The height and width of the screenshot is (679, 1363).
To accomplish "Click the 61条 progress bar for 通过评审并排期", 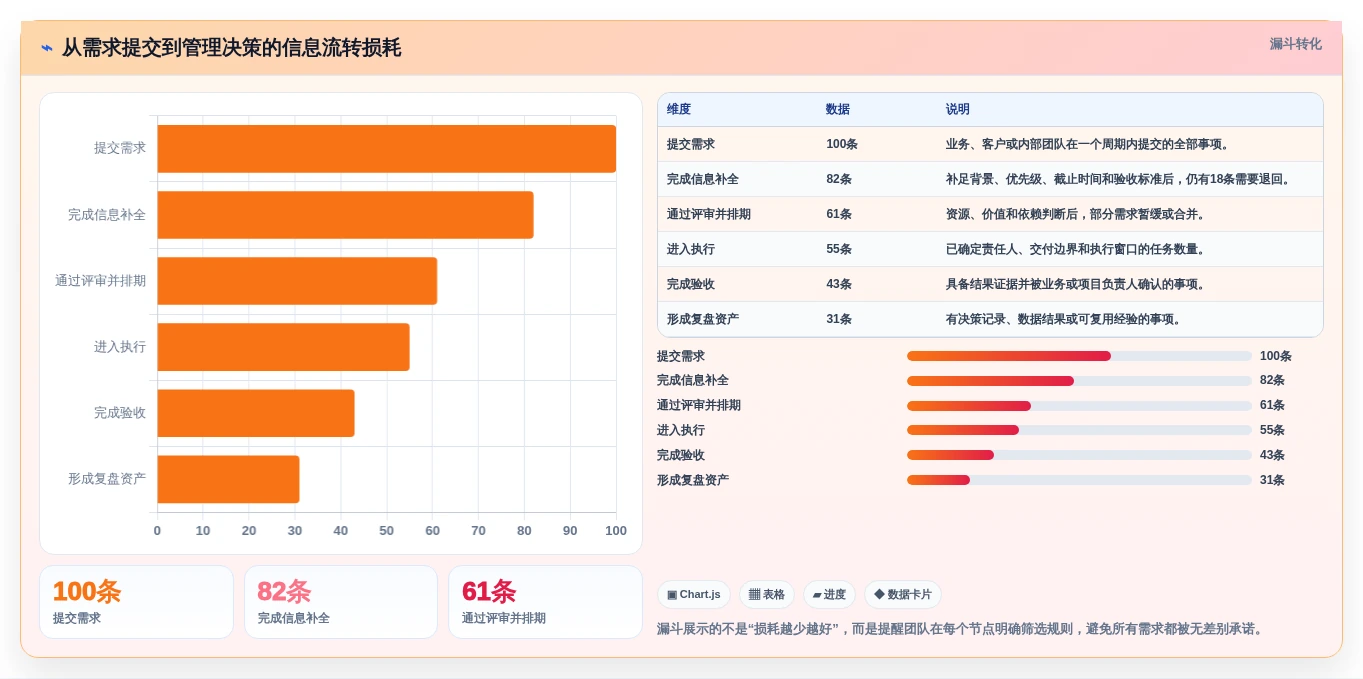I will (x=1079, y=406).
